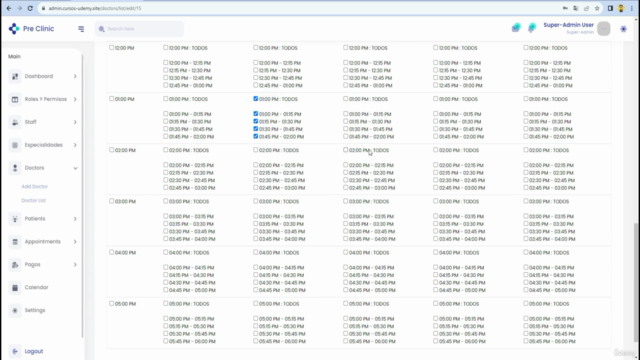Screen dimensions: 640x360
Task: Reload the page with browser refresh icon
Action: click(30, 8)
